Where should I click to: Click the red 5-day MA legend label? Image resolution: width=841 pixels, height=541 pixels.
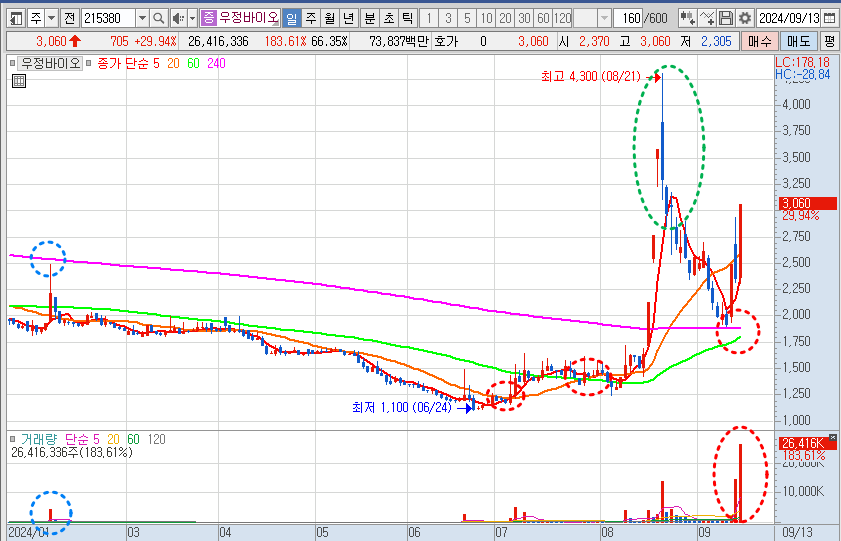coord(156,63)
